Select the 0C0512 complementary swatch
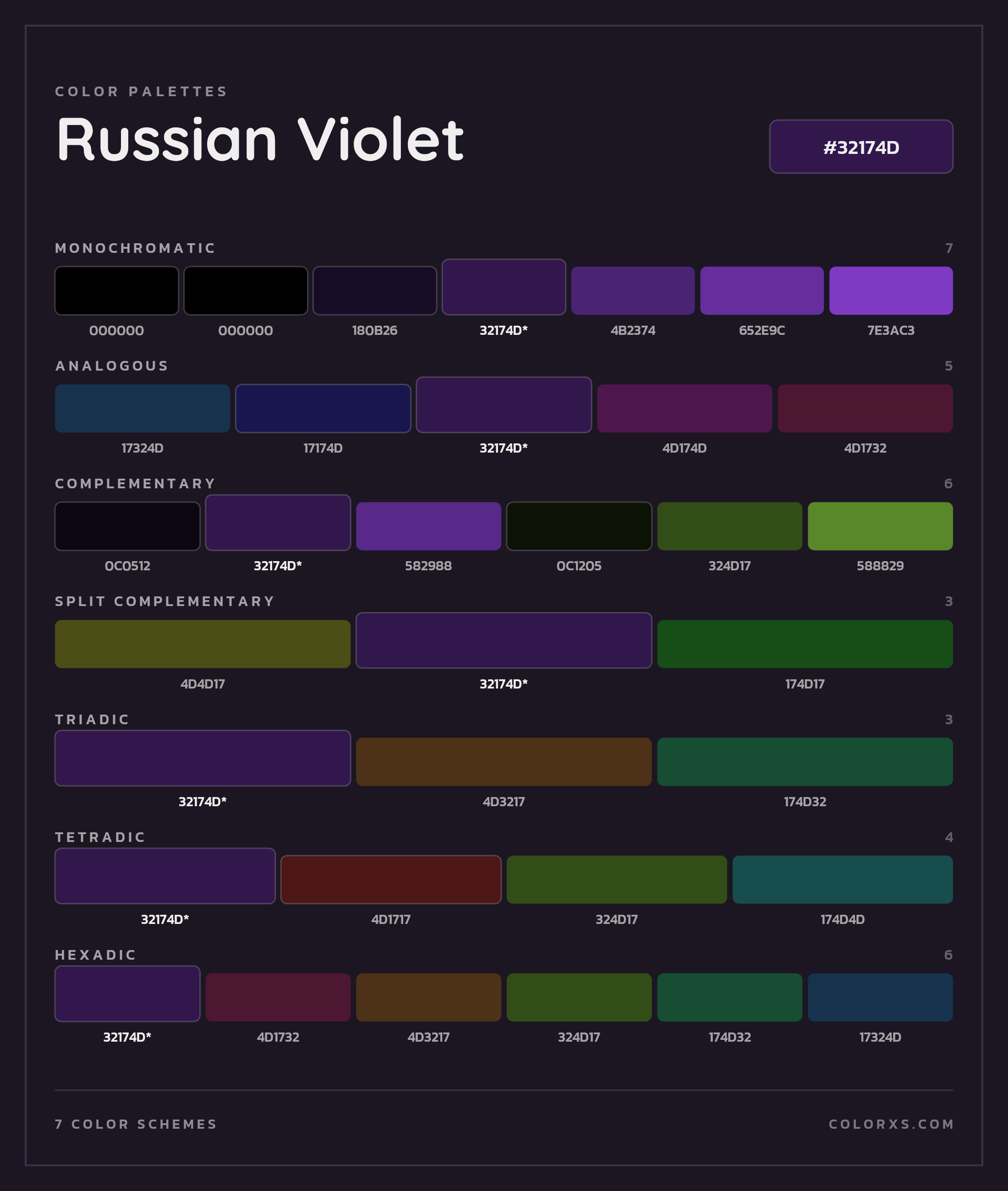This screenshot has width=1008, height=1191. tap(127, 526)
